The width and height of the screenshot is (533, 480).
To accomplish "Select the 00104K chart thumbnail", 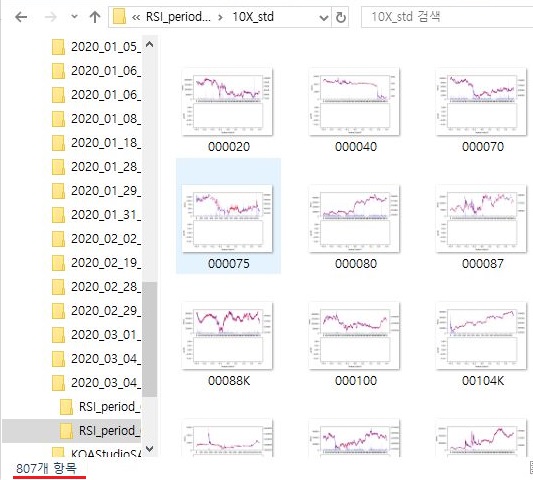I will coord(481,336).
